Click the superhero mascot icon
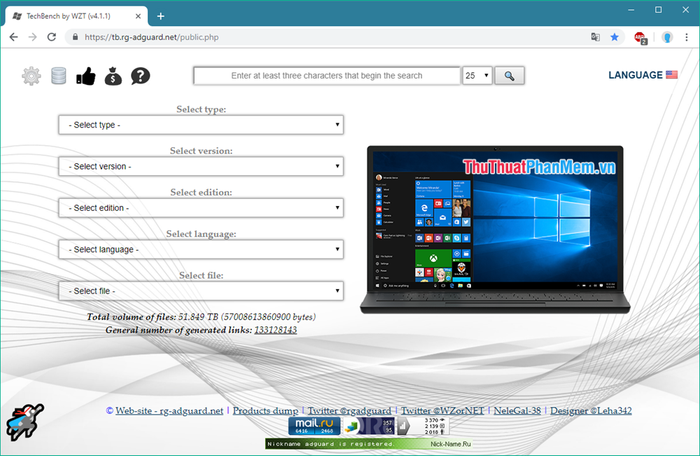Screen dimensions: 700x456 pyautogui.click(x=25, y=422)
